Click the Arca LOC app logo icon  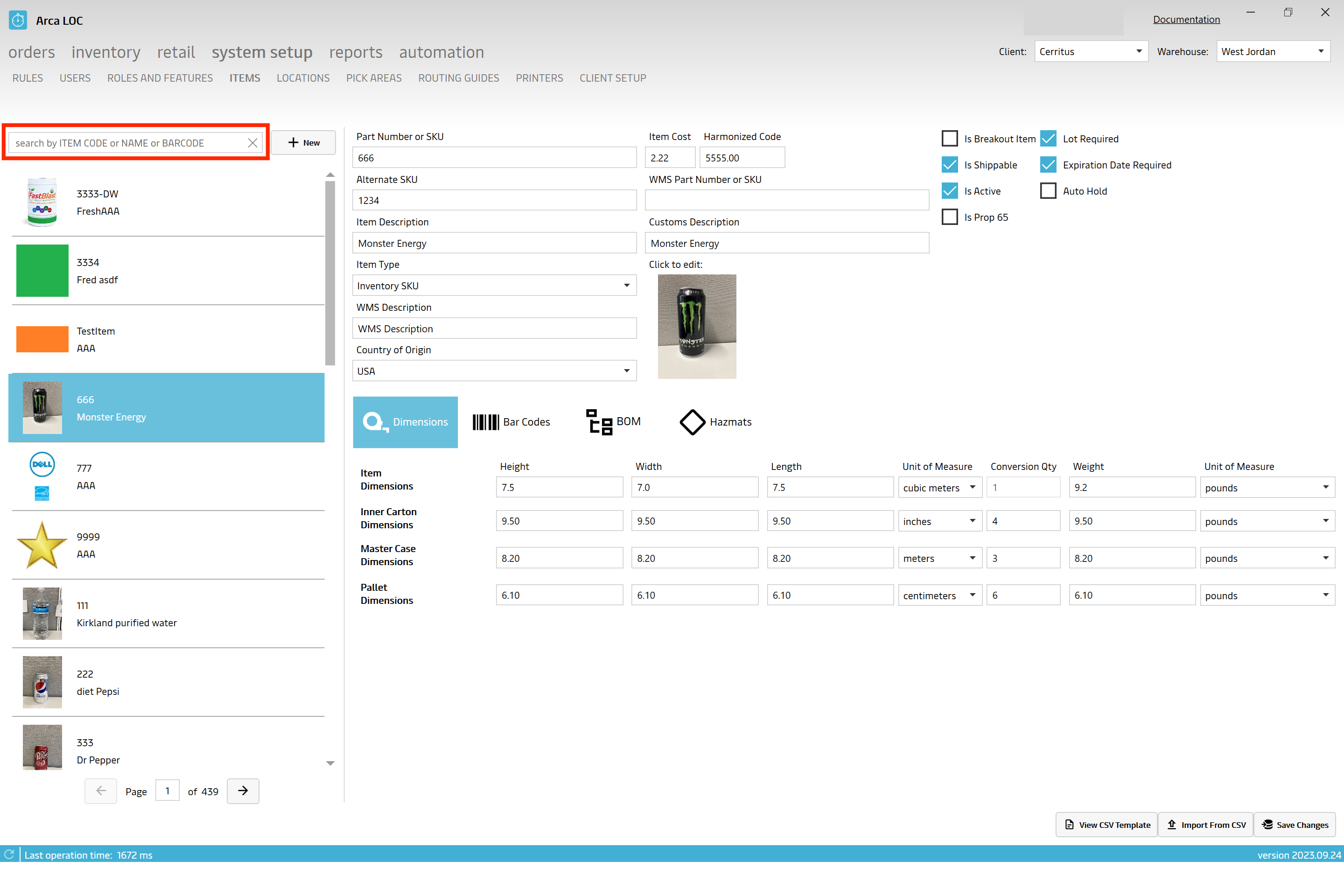tap(18, 20)
